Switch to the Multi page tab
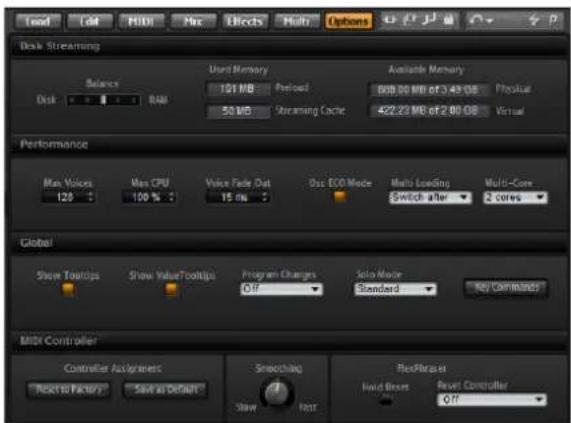The width and height of the screenshot is (571, 423). tap(296, 21)
